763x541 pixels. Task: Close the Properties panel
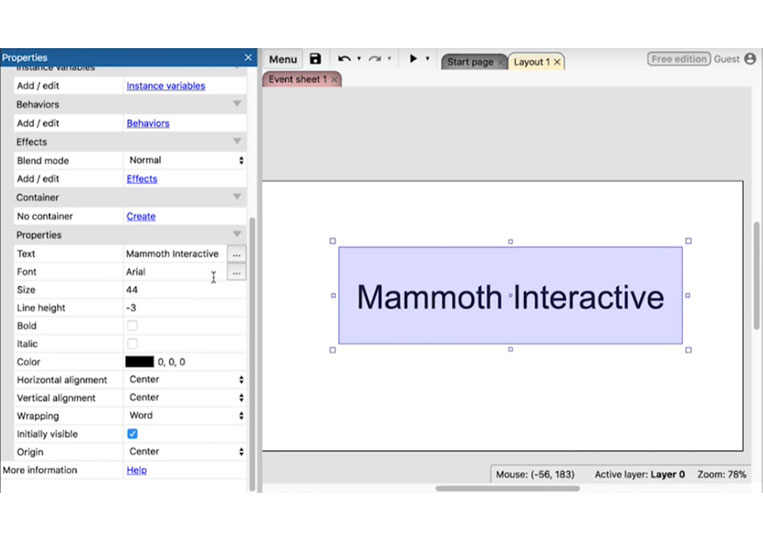(x=248, y=57)
